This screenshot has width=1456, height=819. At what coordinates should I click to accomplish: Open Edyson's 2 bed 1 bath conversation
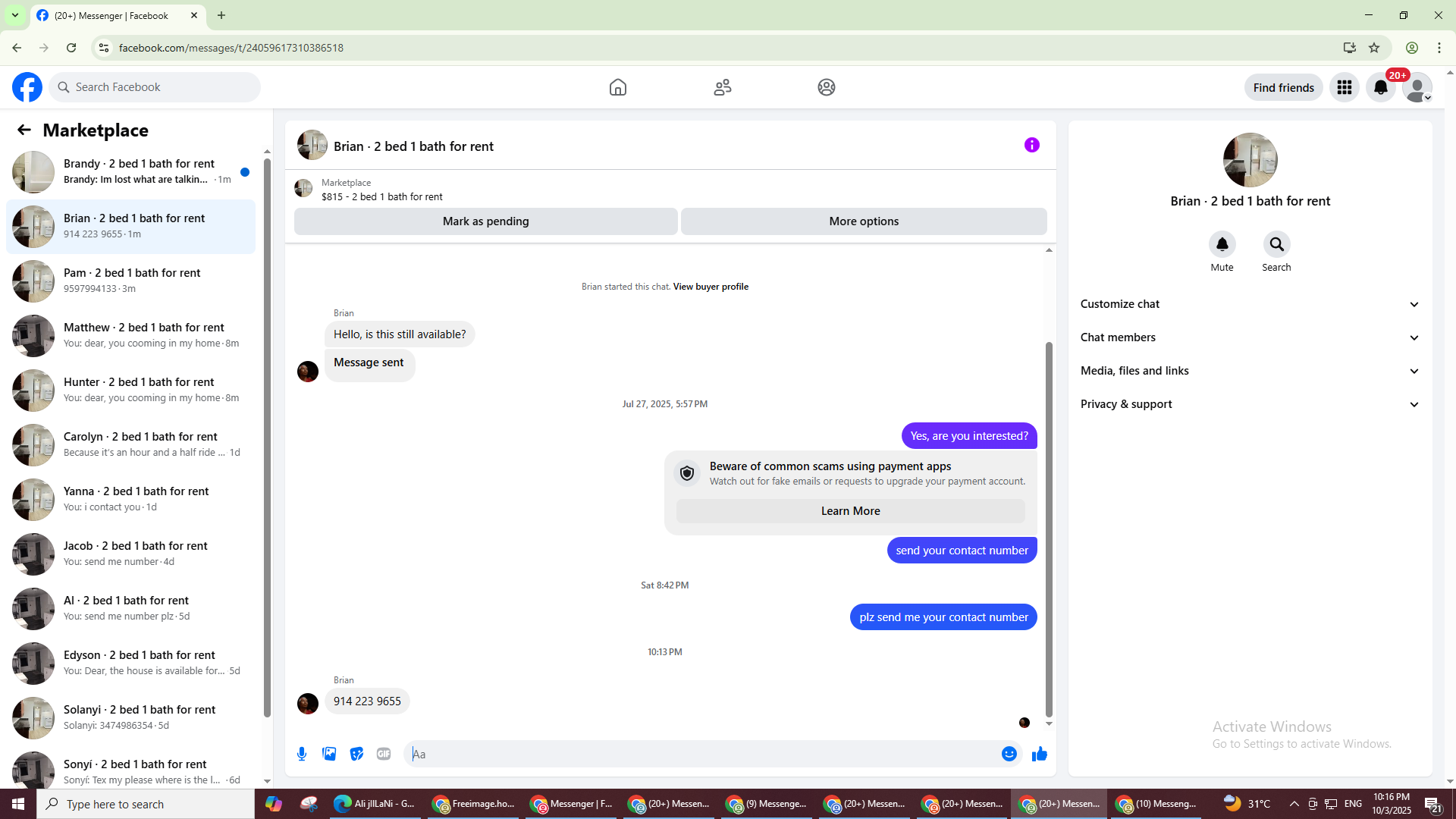(x=130, y=664)
